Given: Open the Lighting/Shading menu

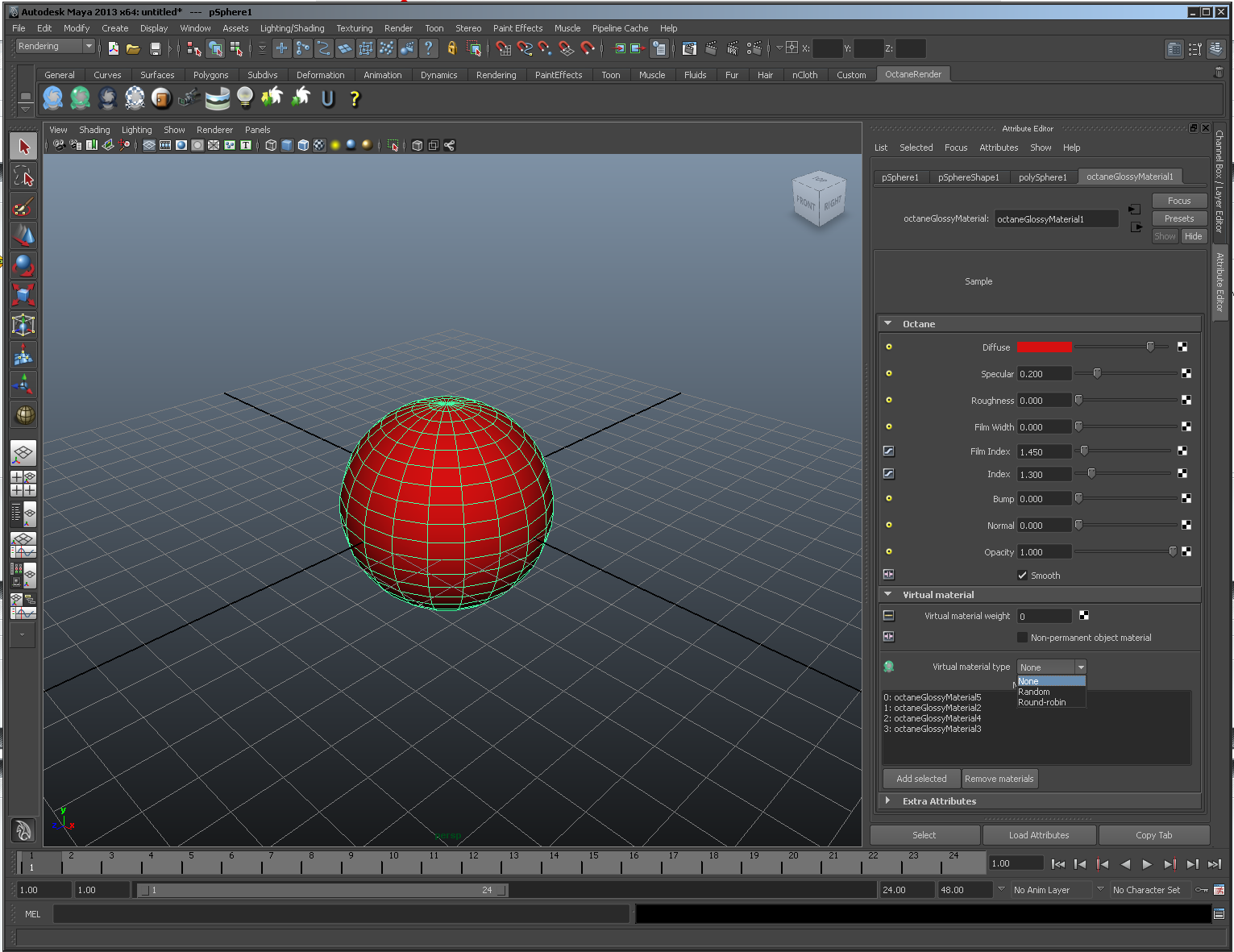Looking at the screenshot, I should tap(292, 28).
